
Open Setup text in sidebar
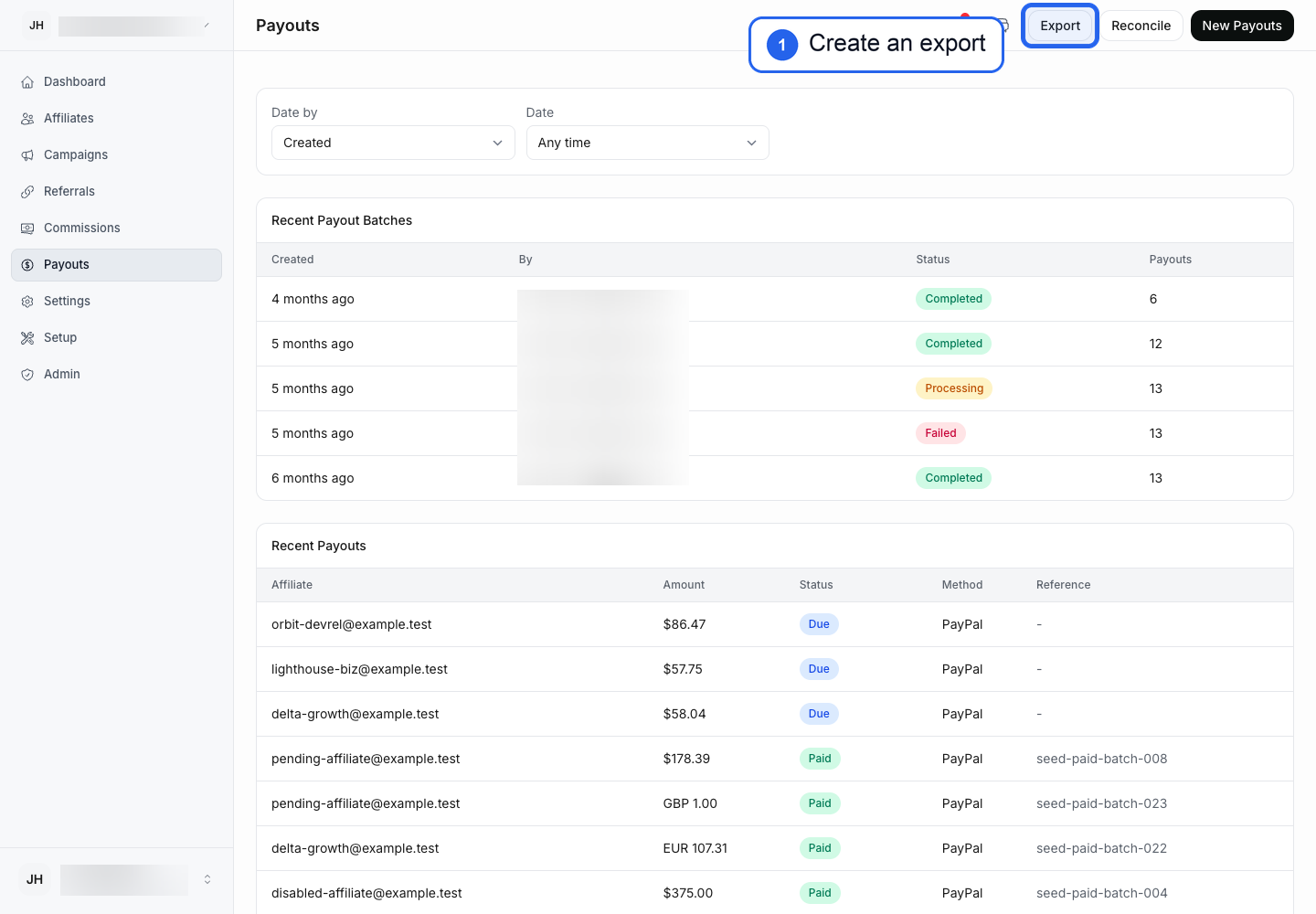point(60,338)
